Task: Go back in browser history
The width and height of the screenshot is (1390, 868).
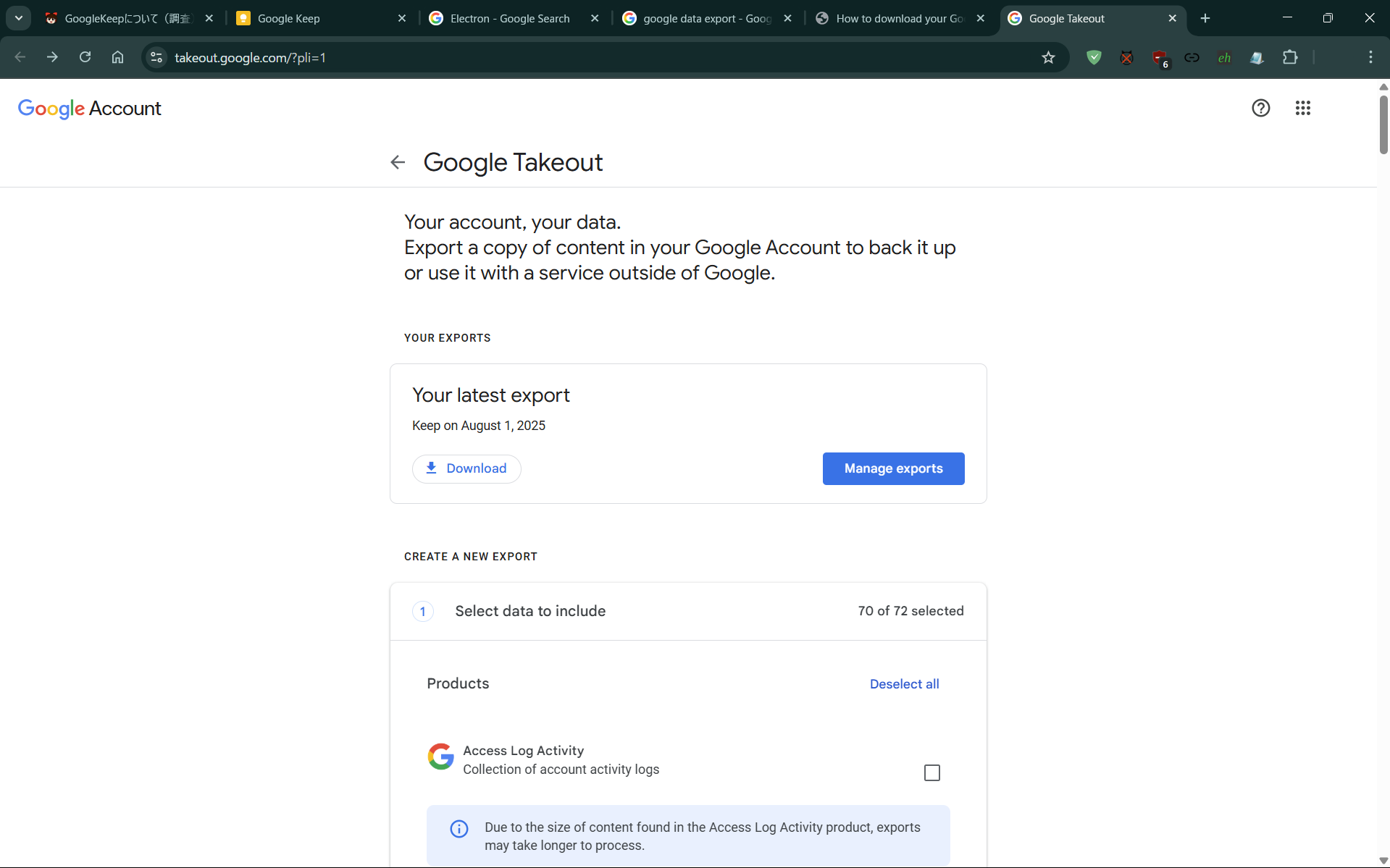Action: (x=20, y=57)
